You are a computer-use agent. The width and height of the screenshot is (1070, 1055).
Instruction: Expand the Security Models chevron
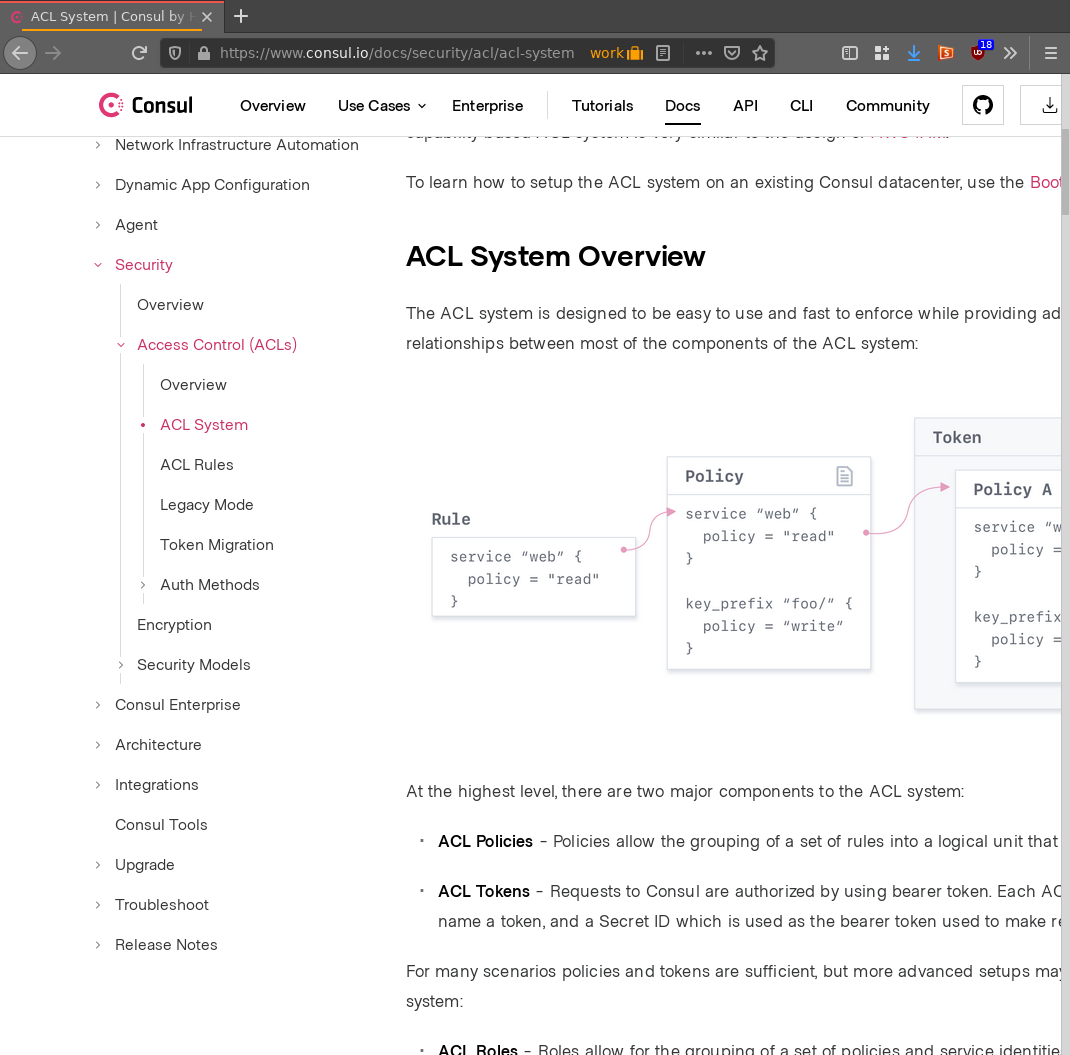(121, 665)
